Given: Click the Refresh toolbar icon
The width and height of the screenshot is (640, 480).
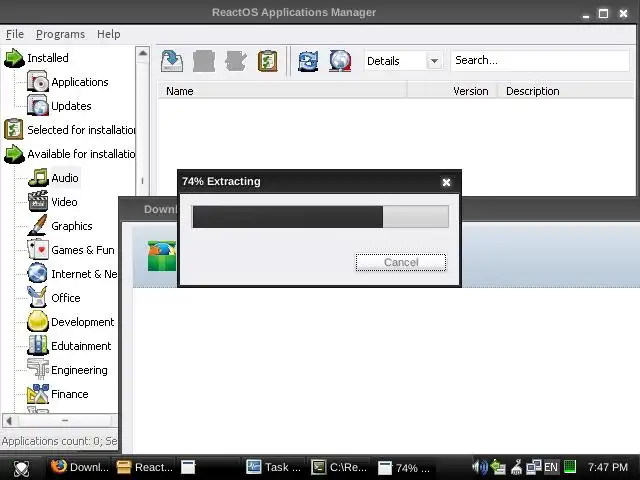Looking at the screenshot, I should tap(308, 61).
